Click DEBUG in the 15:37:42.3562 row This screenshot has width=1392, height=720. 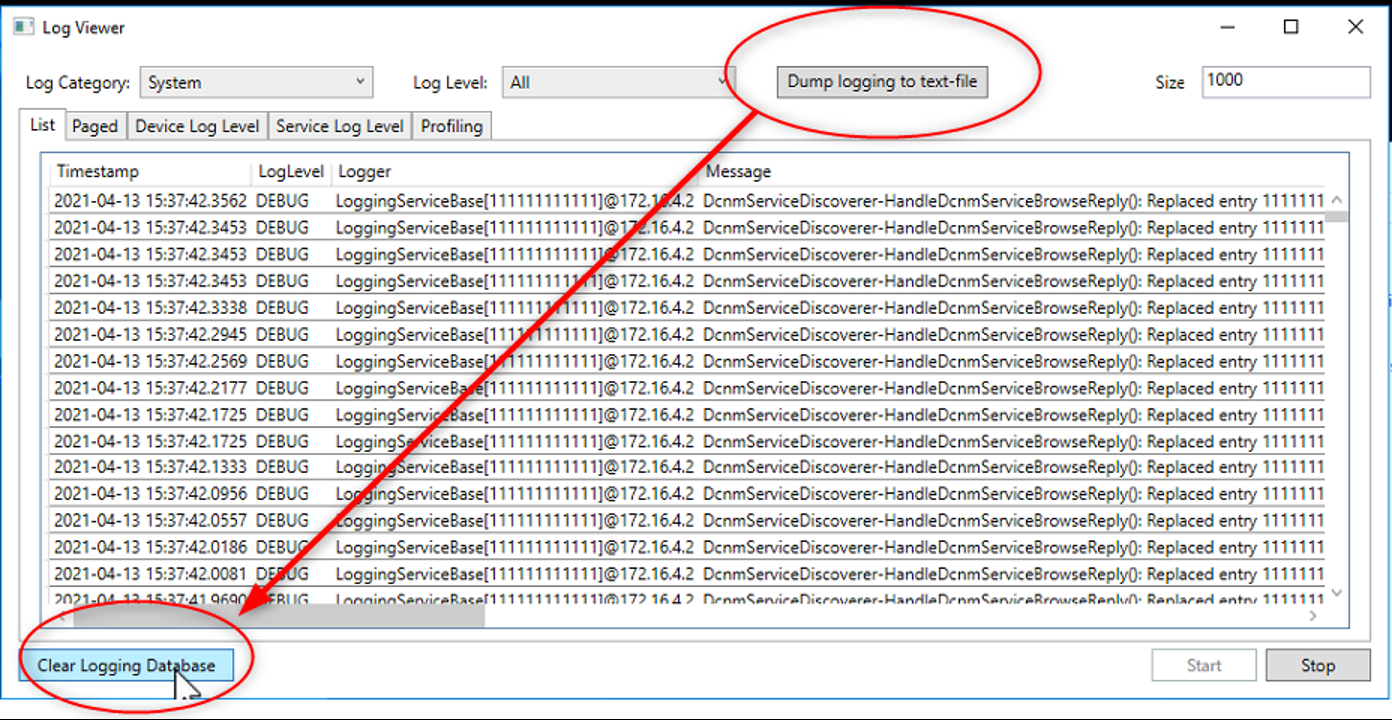point(283,201)
